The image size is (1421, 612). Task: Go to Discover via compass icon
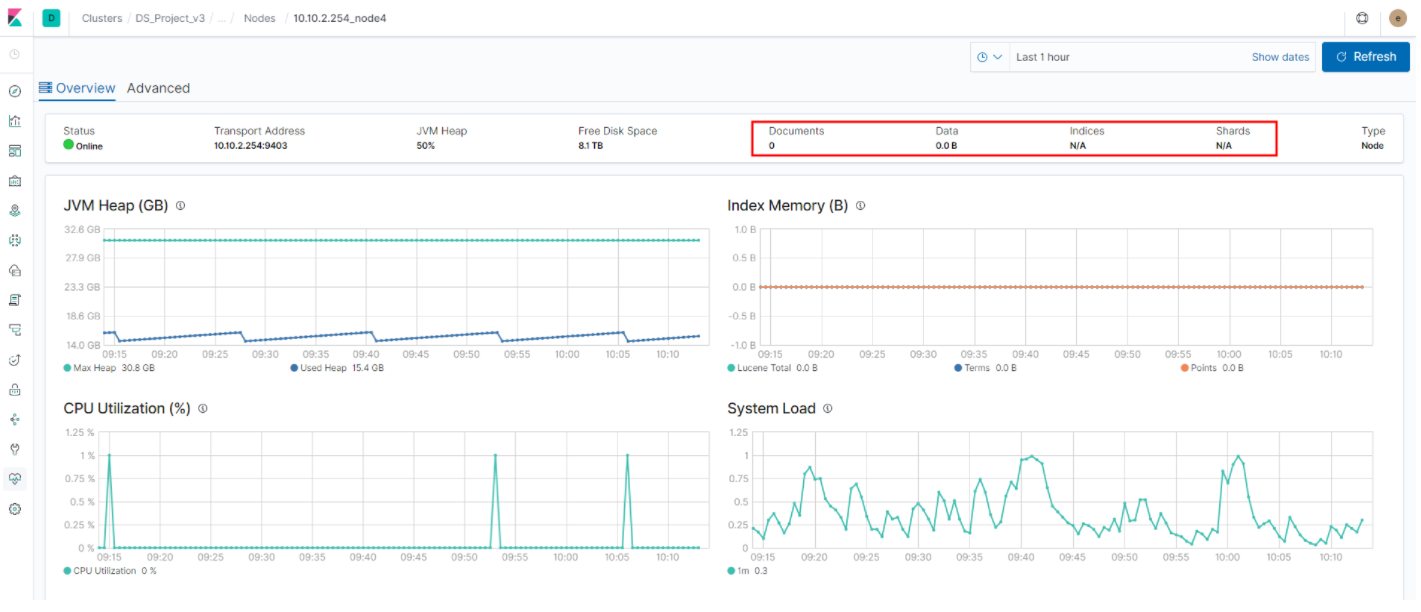15,91
